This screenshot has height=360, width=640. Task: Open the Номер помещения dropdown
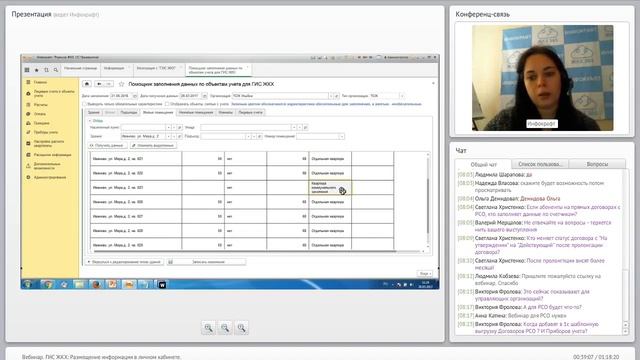pyautogui.click(x=342, y=136)
